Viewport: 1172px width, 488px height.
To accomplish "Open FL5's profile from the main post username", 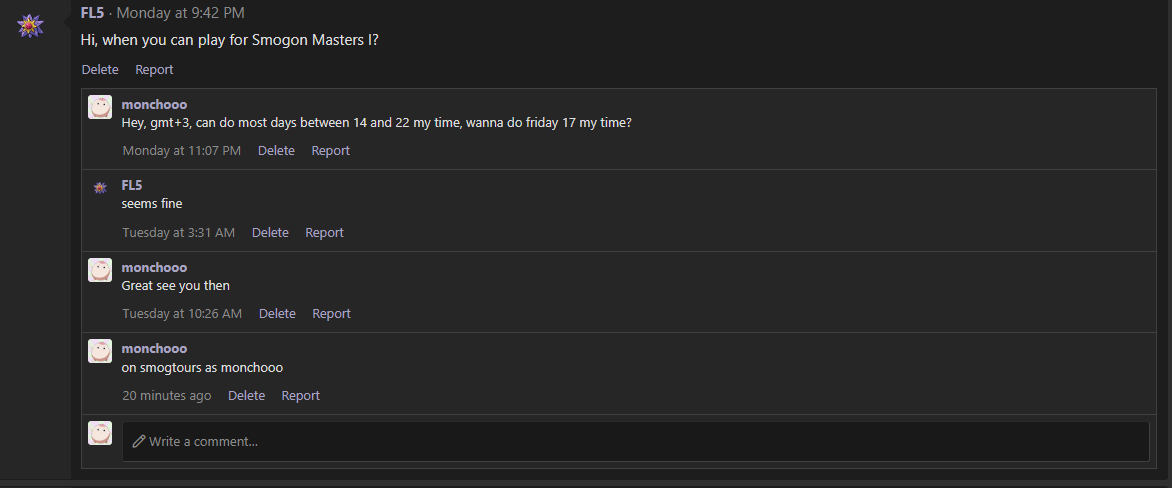I will pos(92,13).
